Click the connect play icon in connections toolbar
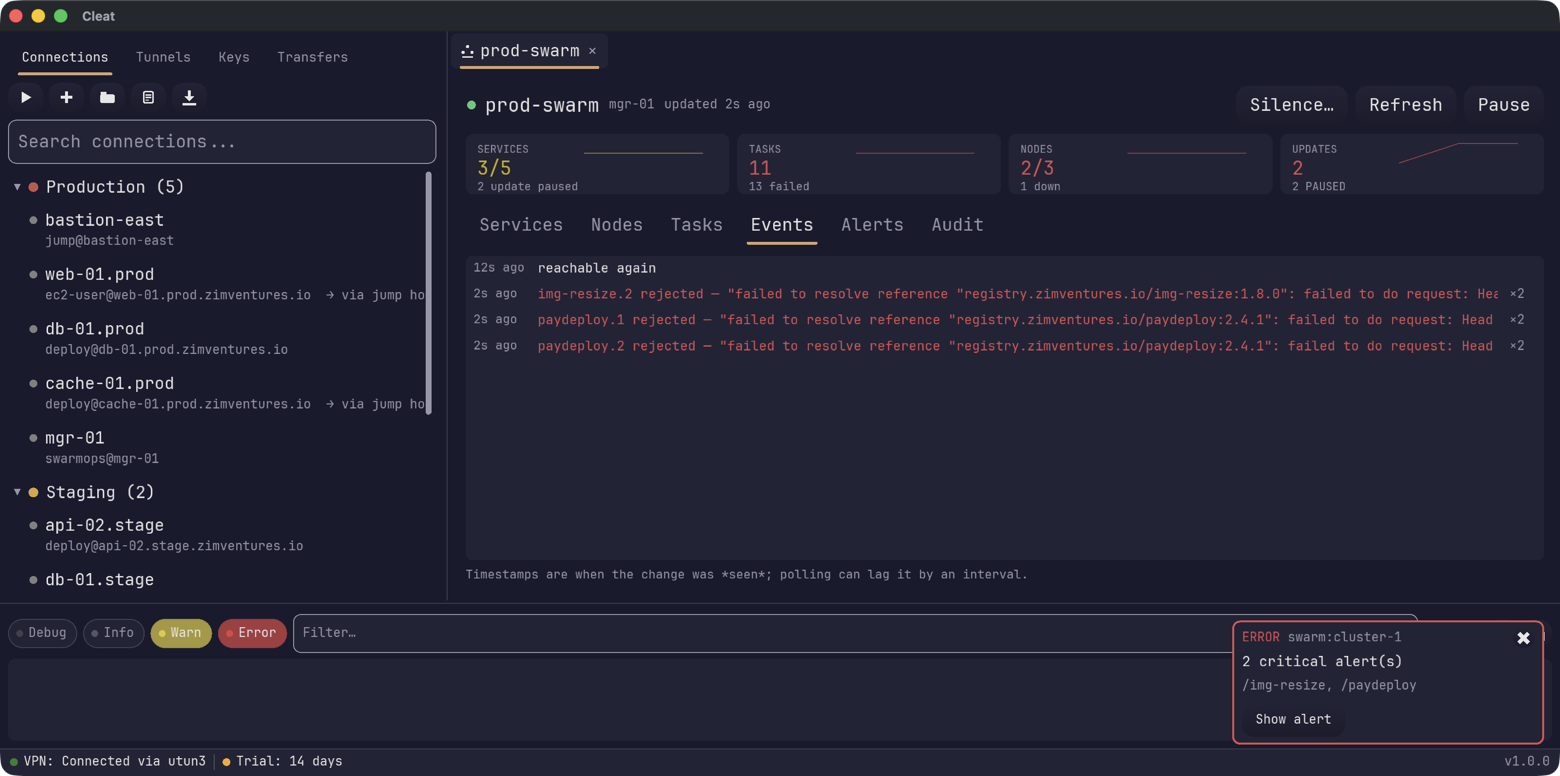 (26, 97)
